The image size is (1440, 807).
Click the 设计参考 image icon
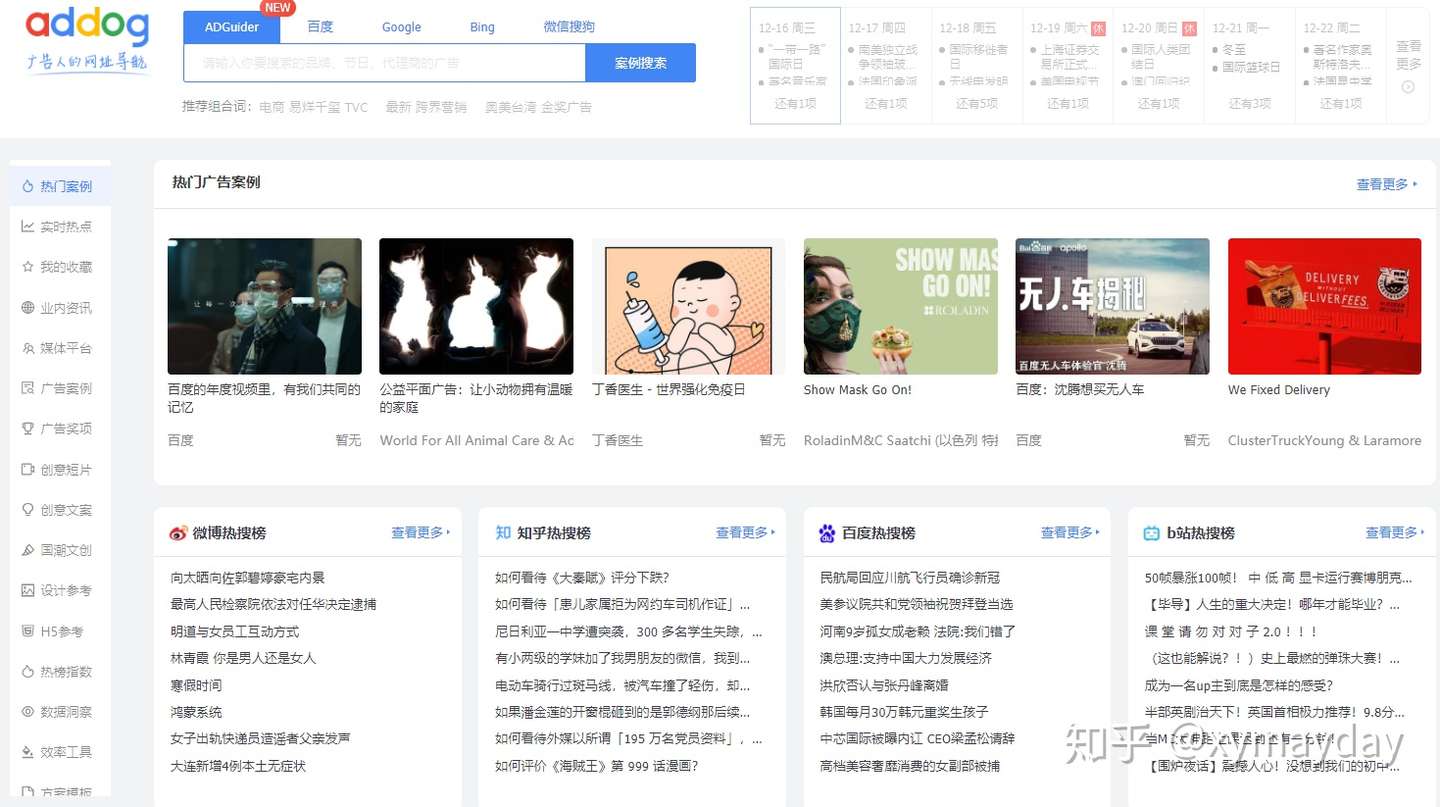point(27,591)
